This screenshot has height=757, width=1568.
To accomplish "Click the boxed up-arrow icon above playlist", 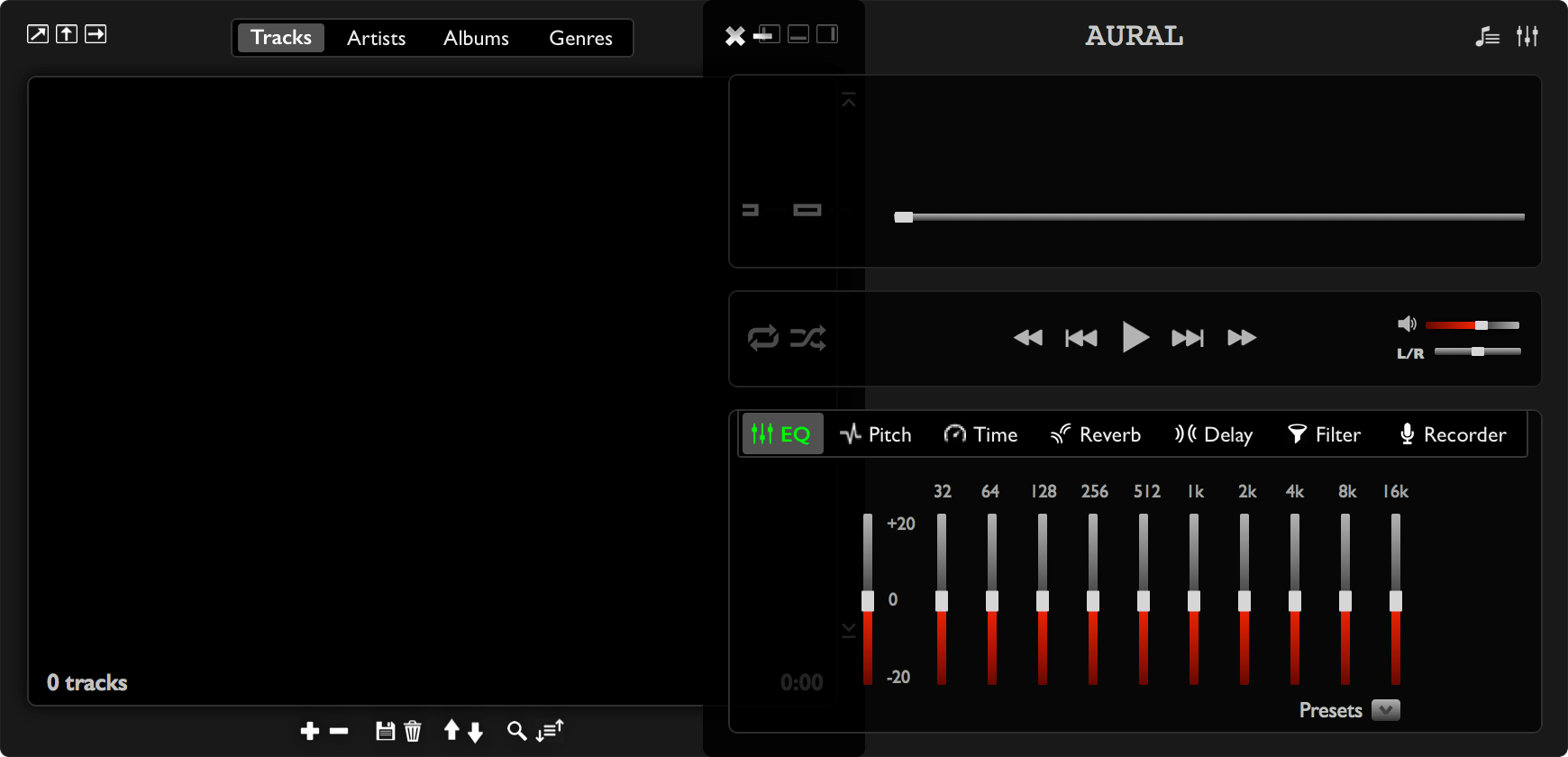I will coord(67,34).
